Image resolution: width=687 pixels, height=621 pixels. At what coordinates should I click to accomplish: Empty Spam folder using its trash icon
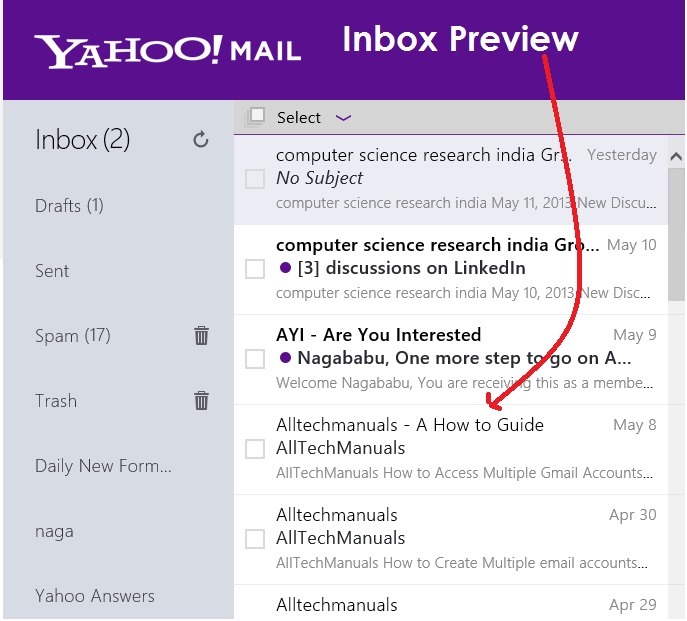(x=202, y=336)
